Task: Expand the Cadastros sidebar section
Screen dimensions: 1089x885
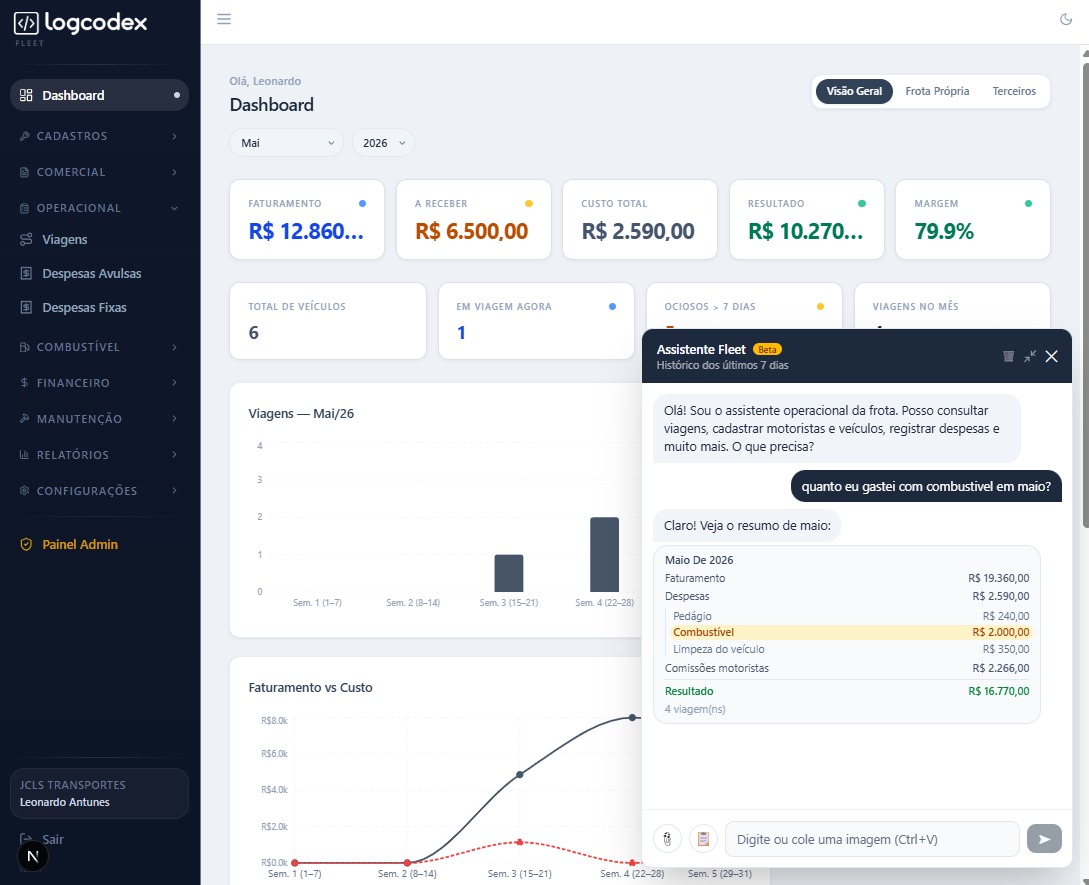Action: point(99,136)
